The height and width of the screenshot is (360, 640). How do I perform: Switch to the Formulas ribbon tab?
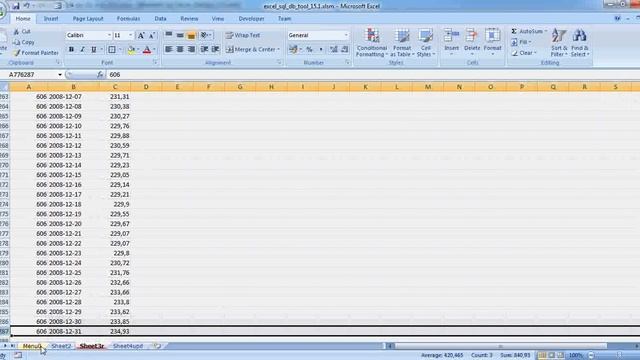128,19
